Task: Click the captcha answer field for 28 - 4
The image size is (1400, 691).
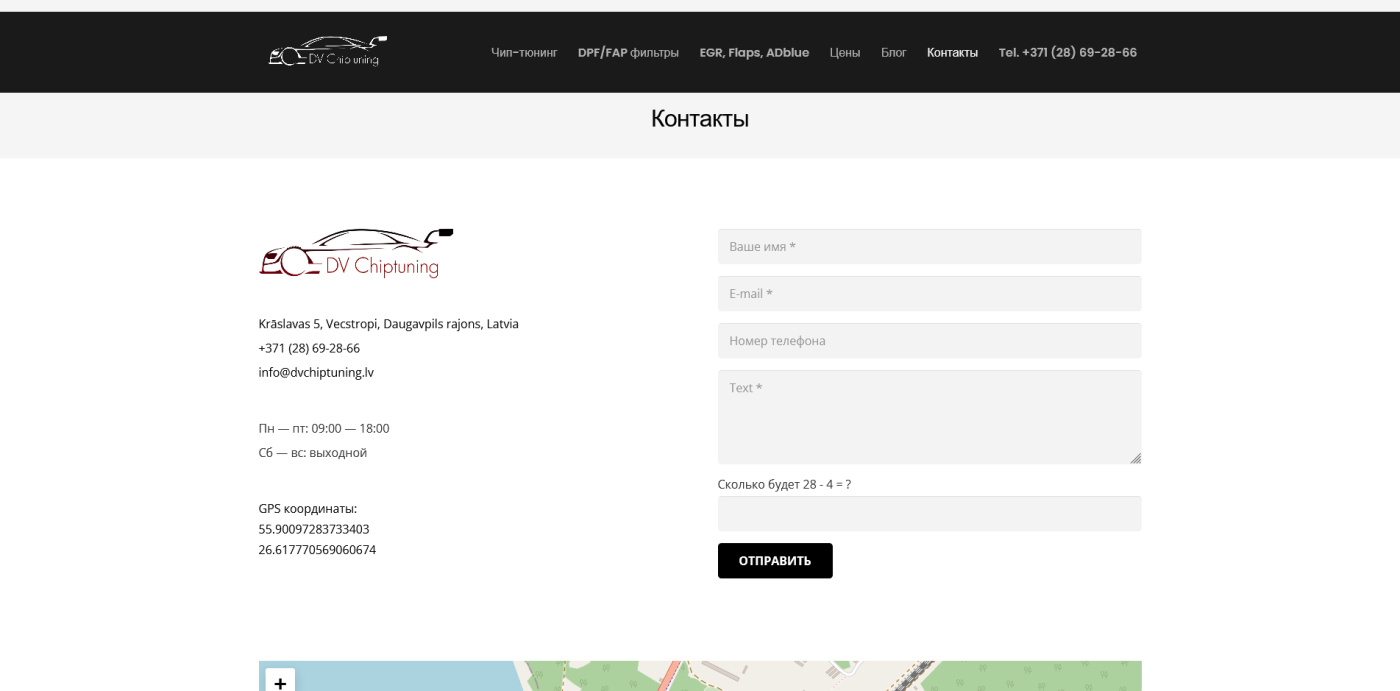Action: point(929,513)
